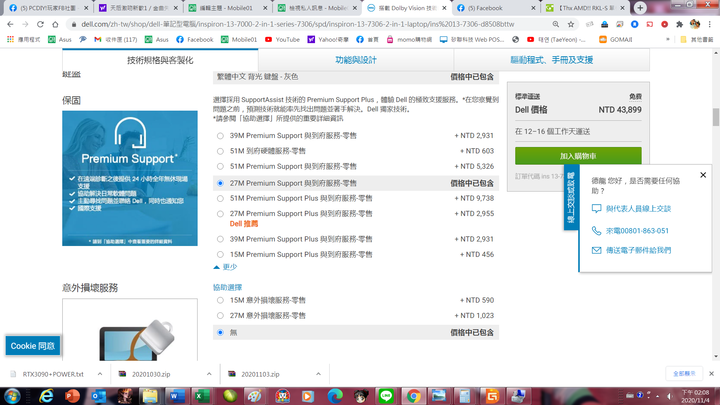Switch to 驅動程式、手冊及支援 tab
Screen dimensions: 720x405
551,60
